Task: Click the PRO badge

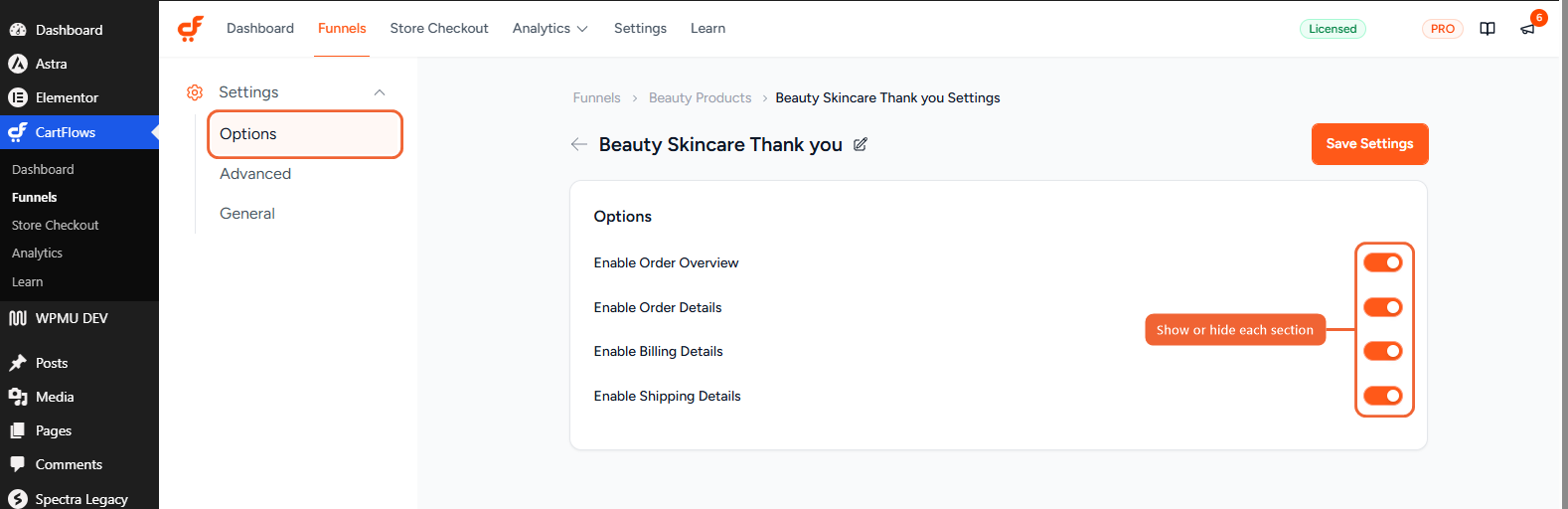Action: point(1442,29)
